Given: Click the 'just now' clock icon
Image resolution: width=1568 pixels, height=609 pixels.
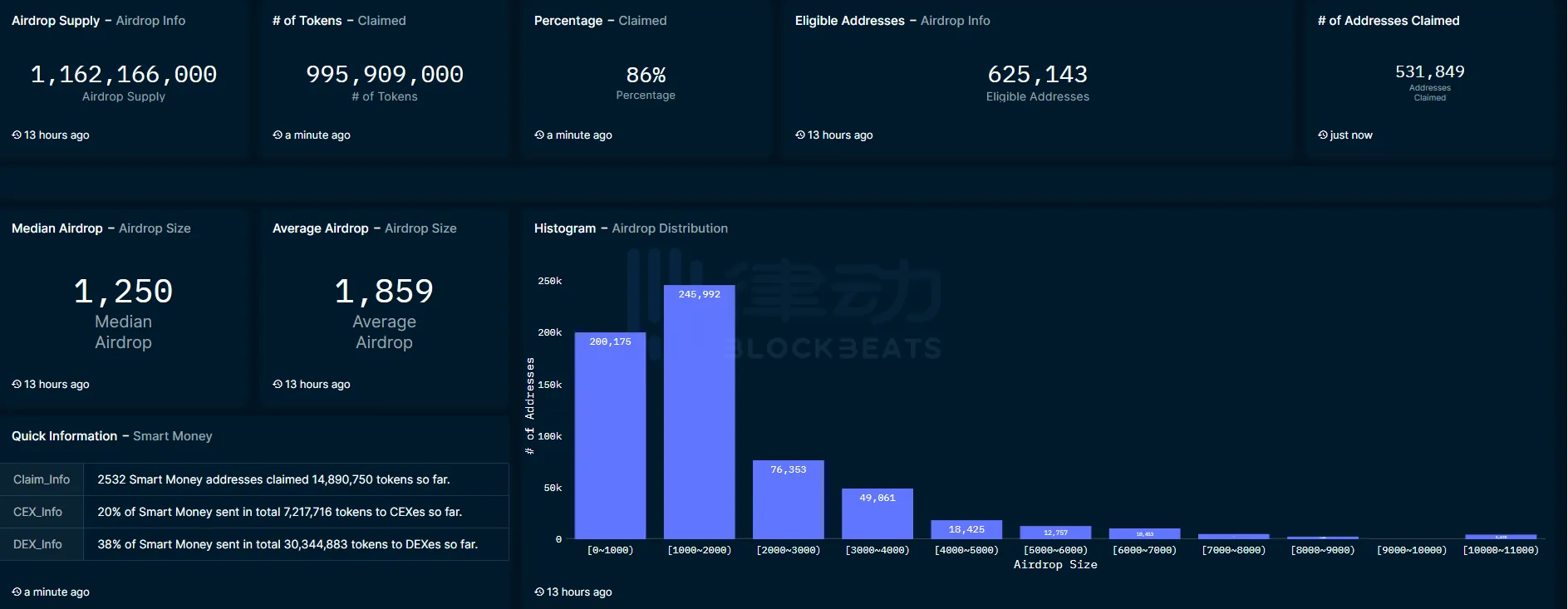Looking at the screenshot, I should click(x=1323, y=135).
